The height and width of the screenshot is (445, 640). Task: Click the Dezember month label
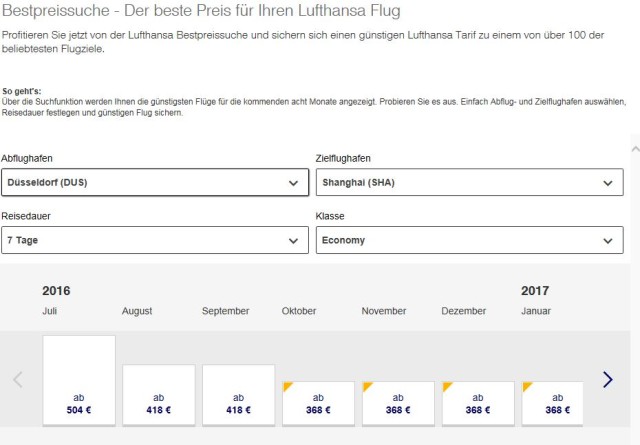(x=464, y=311)
